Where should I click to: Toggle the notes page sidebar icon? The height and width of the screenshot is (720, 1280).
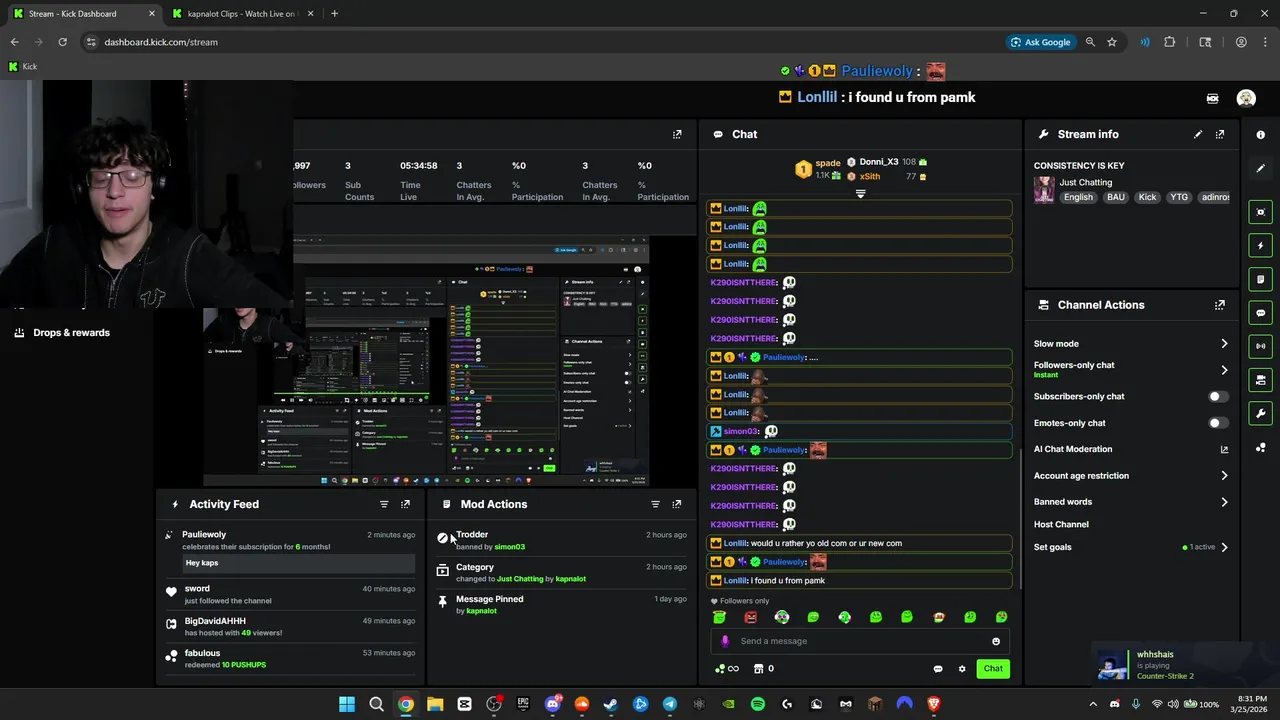tap(1261, 279)
